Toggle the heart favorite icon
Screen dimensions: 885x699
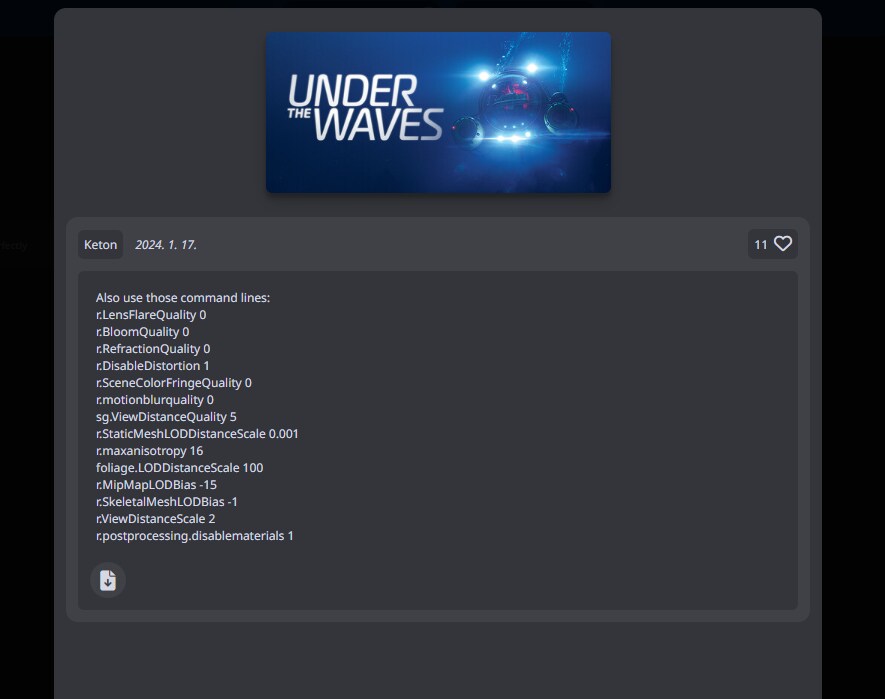coord(783,243)
